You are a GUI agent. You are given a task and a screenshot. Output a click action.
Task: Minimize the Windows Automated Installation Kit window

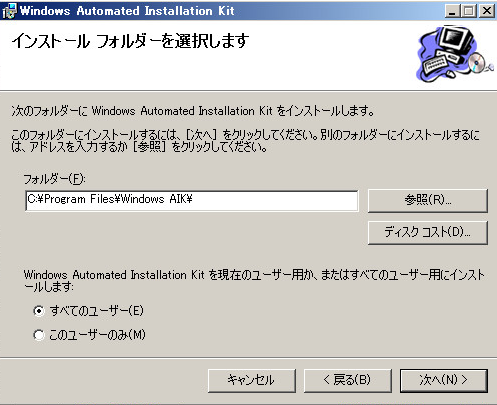coord(452,11)
